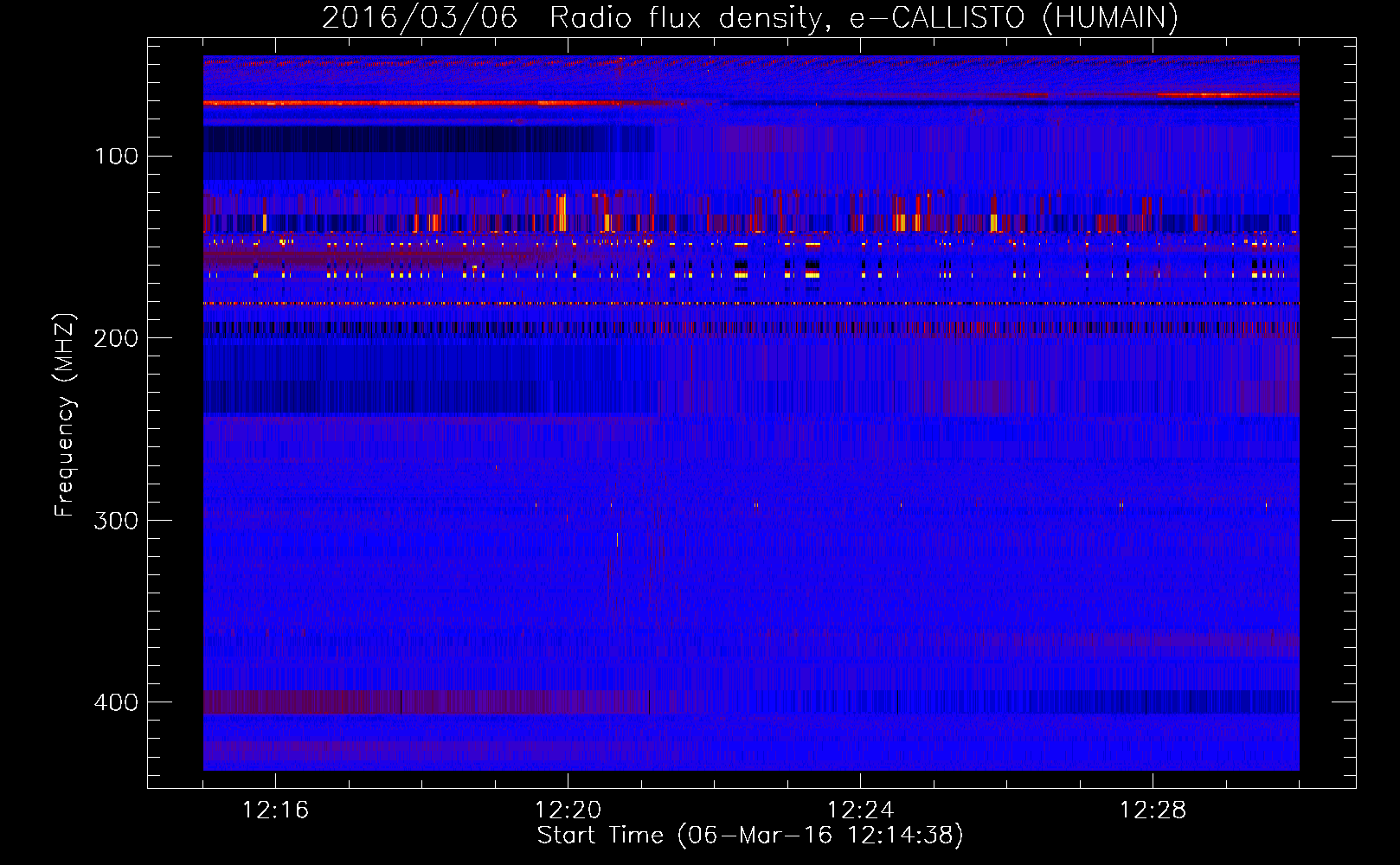Click the '12:20' time tick label

tap(568, 811)
